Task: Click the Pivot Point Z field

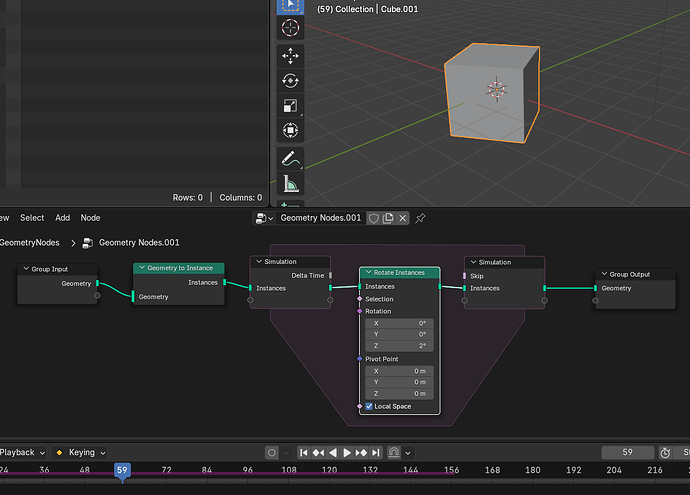Action: coord(399,394)
